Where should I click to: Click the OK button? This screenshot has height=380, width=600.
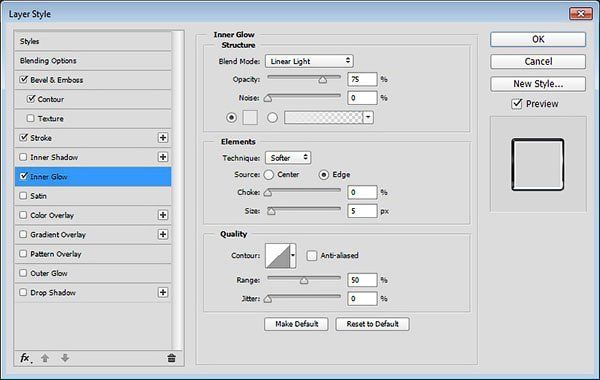click(538, 39)
